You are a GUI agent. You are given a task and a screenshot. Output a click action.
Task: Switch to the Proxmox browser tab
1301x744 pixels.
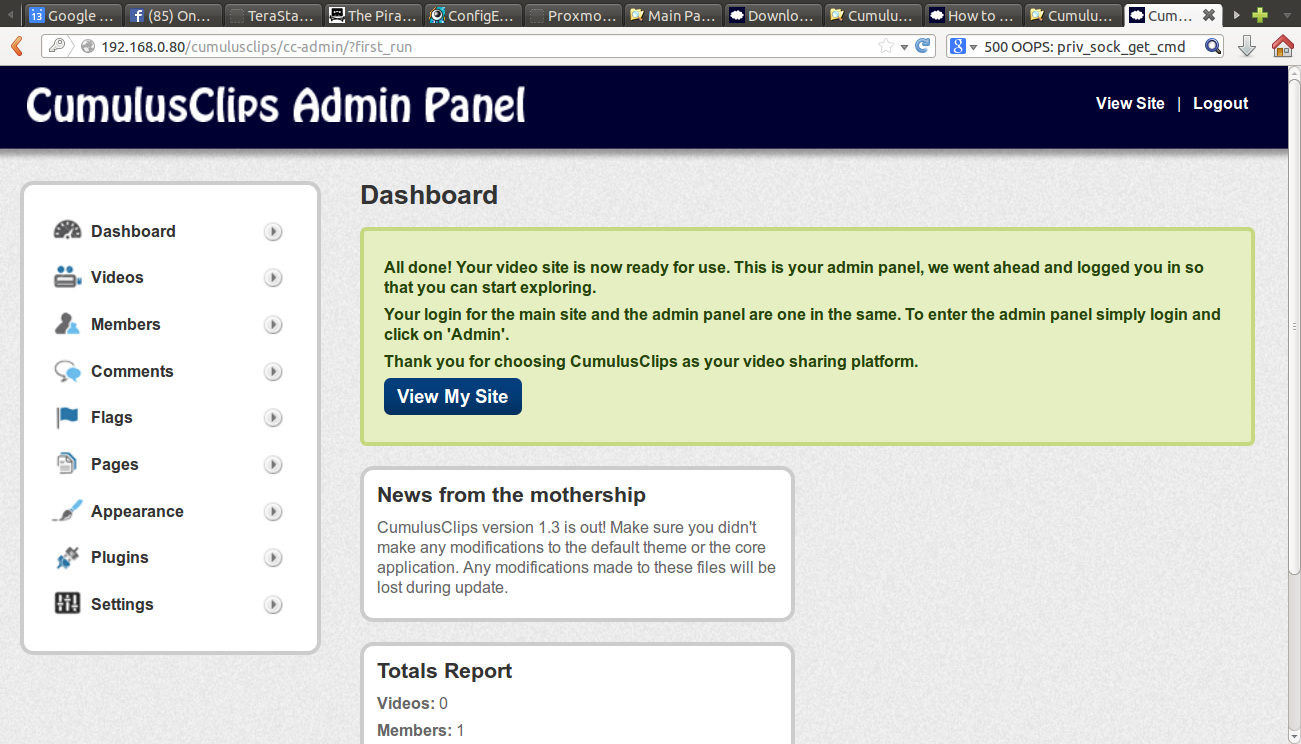[x=573, y=16]
